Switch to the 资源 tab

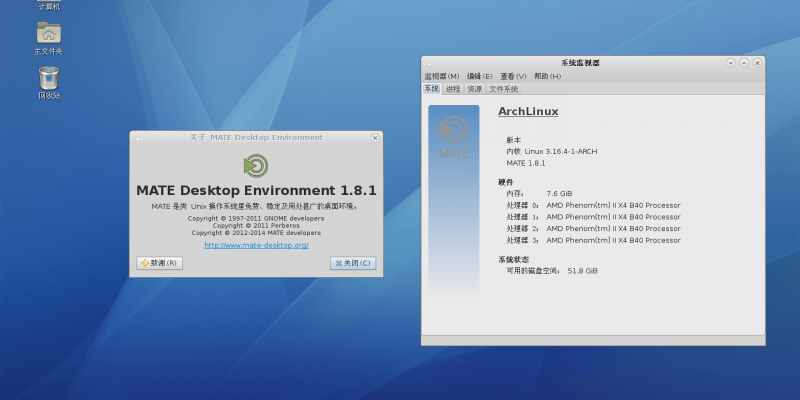pyautogui.click(x=474, y=89)
